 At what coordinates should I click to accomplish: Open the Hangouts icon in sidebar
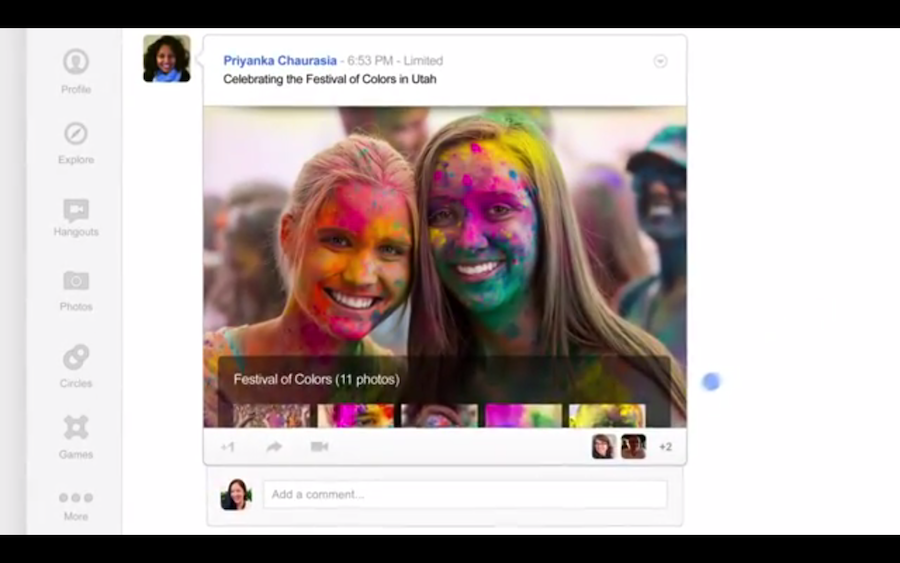[x=76, y=210]
